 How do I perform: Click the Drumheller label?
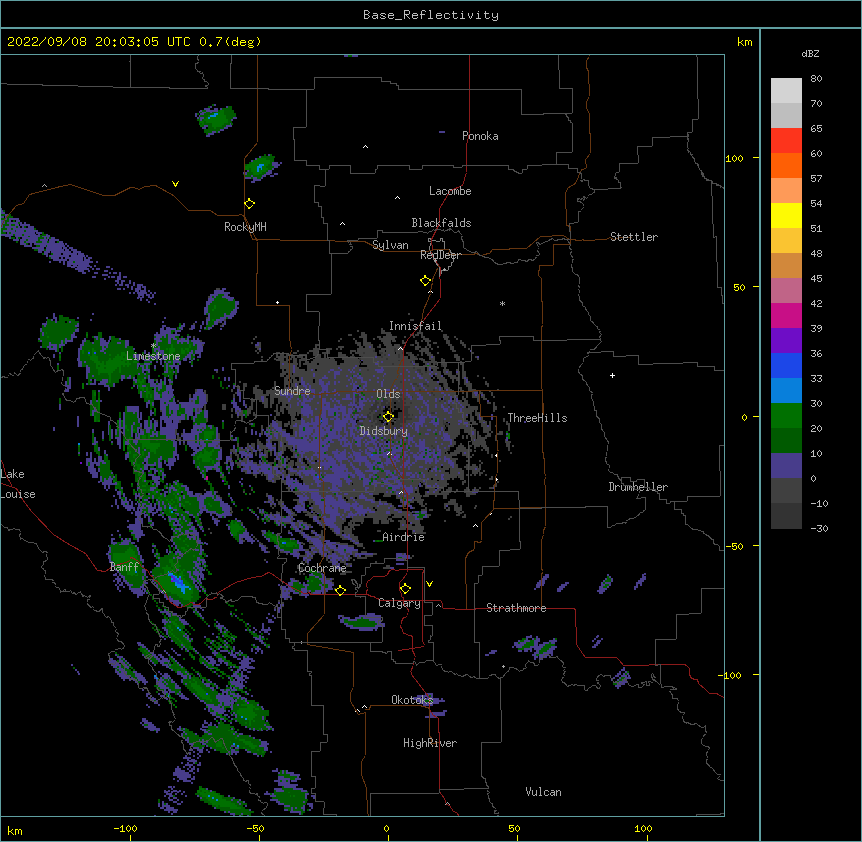click(x=638, y=487)
